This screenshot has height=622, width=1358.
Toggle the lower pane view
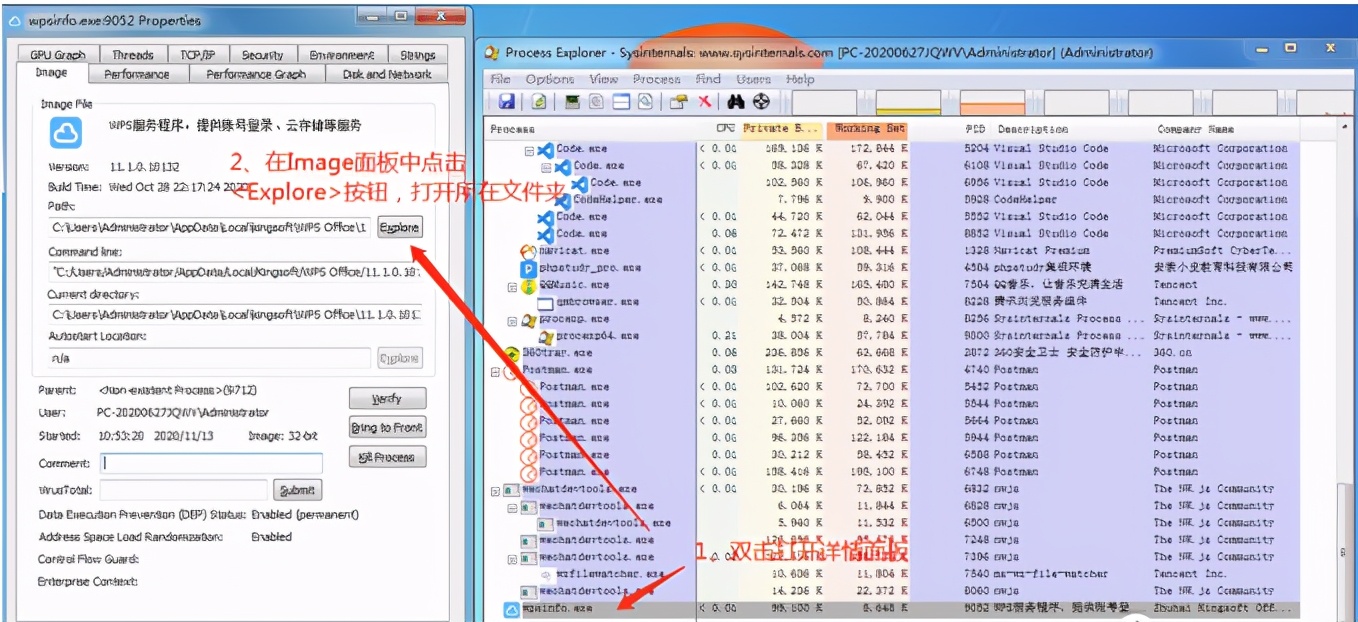(621, 101)
